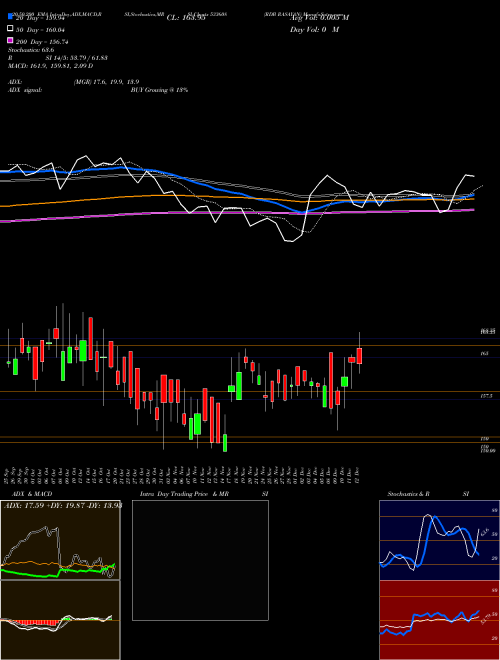Viewport: 500px width, 660px height.
Task: Open the blue-background Stochastics chart panel
Action: coord(439,540)
